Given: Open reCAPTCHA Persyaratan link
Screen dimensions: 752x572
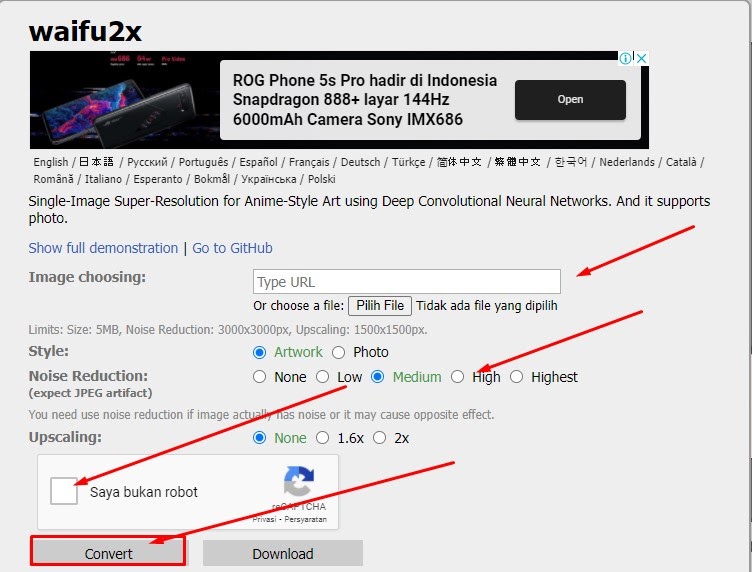Looking at the screenshot, I should coord(306,519).
